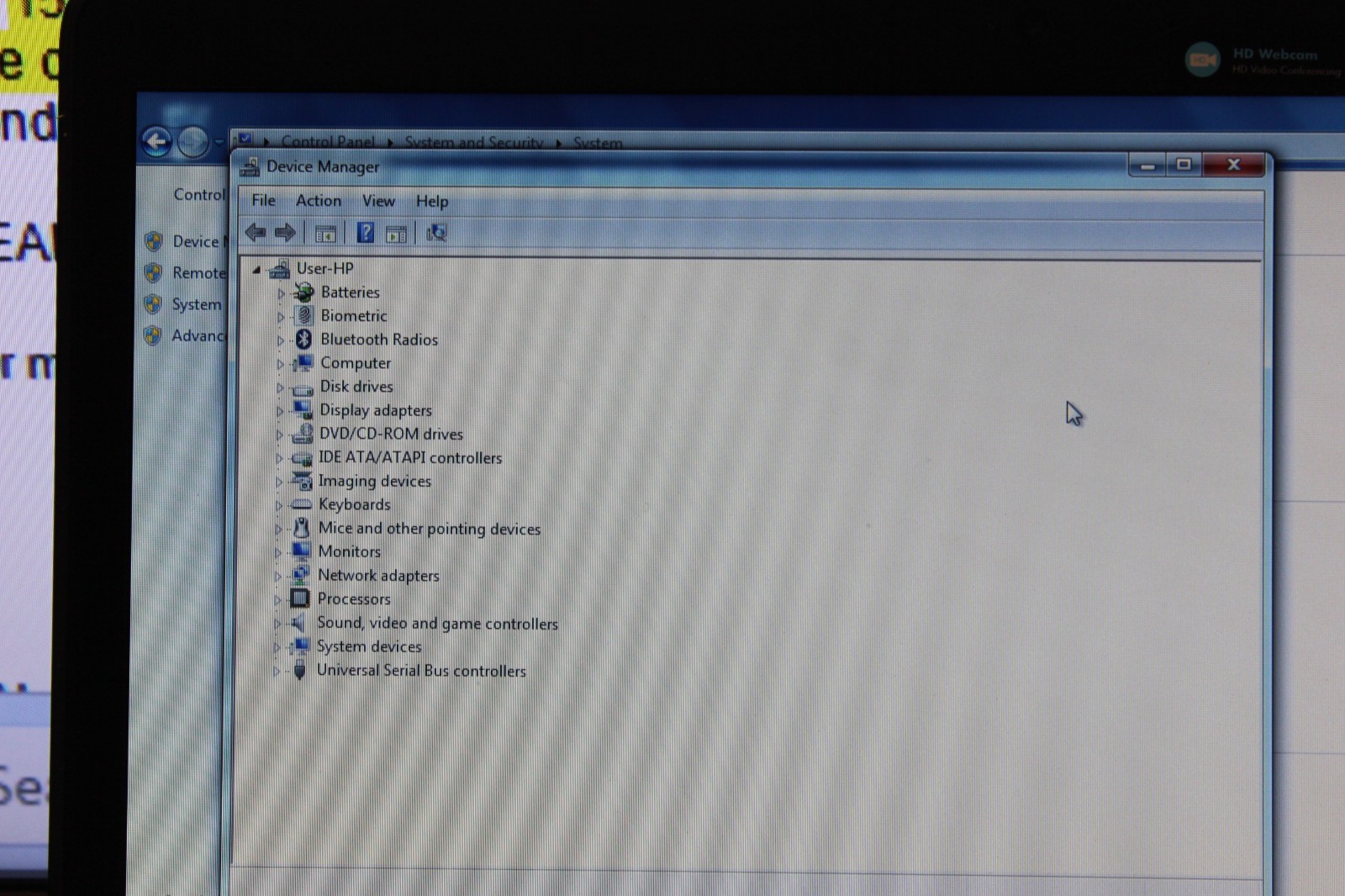Expand the Imaging devices category
Screen dimensions: 1345x896
tap(279, 482)
